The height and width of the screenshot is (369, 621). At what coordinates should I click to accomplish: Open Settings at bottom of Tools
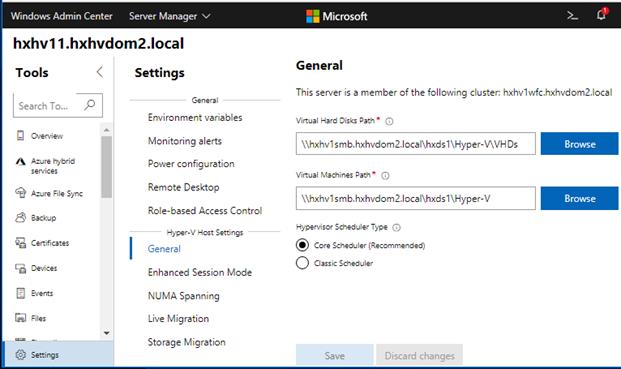coord(58,355)
